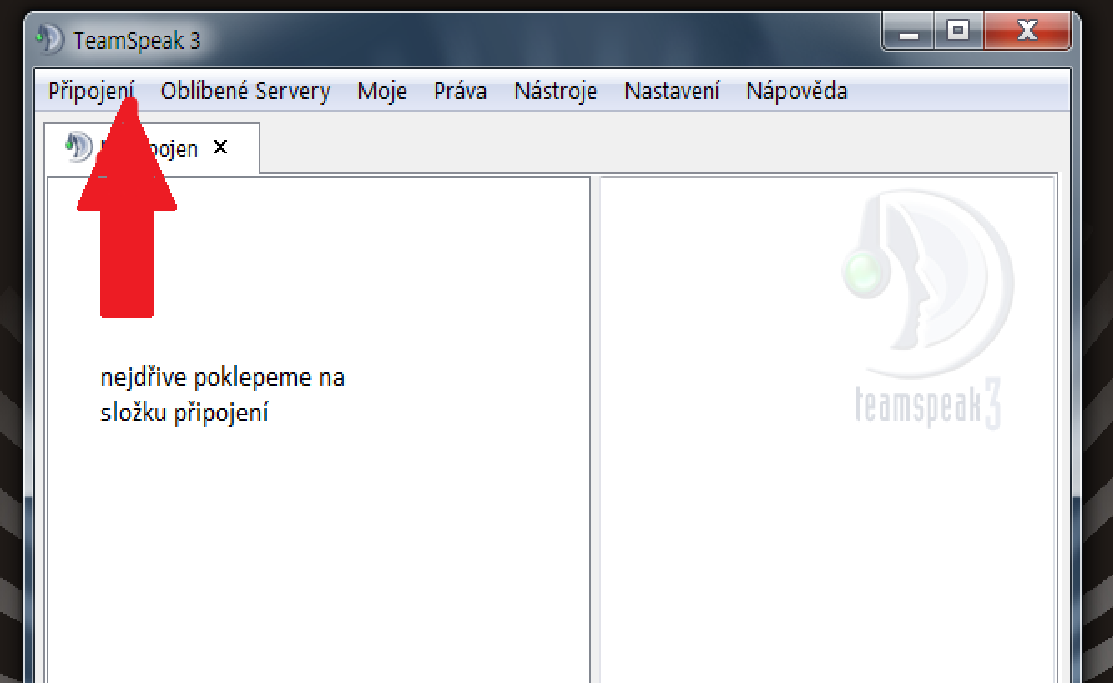Image resolution: width=1113 pixels, height=683 pixels.
Task: Open the Připojení menu
Action: point(90,92)
